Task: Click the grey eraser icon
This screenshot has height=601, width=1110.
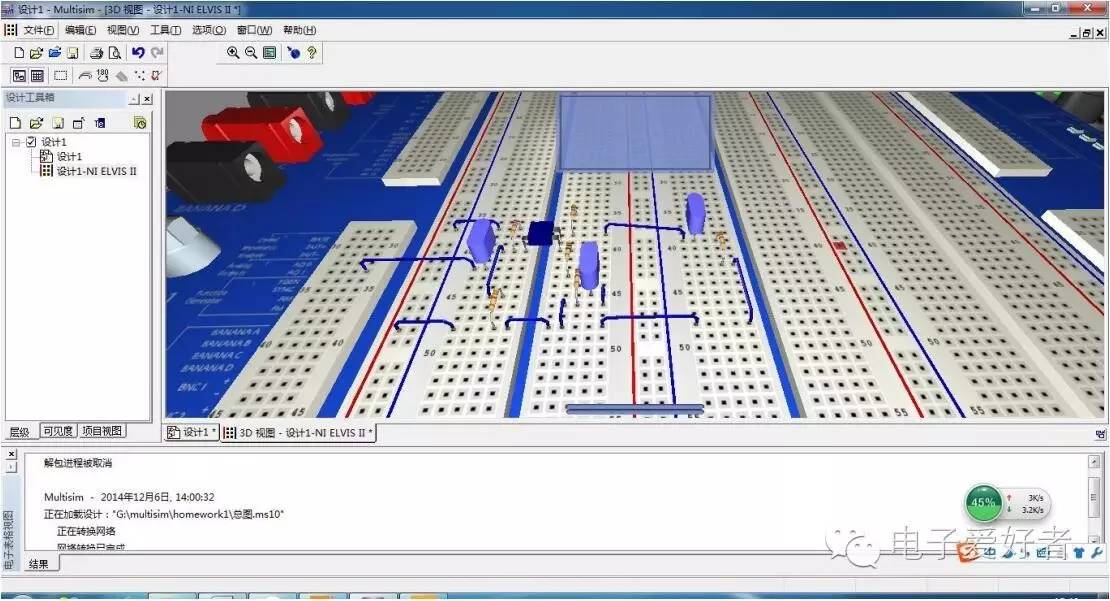Action: (x=122, y=76)
